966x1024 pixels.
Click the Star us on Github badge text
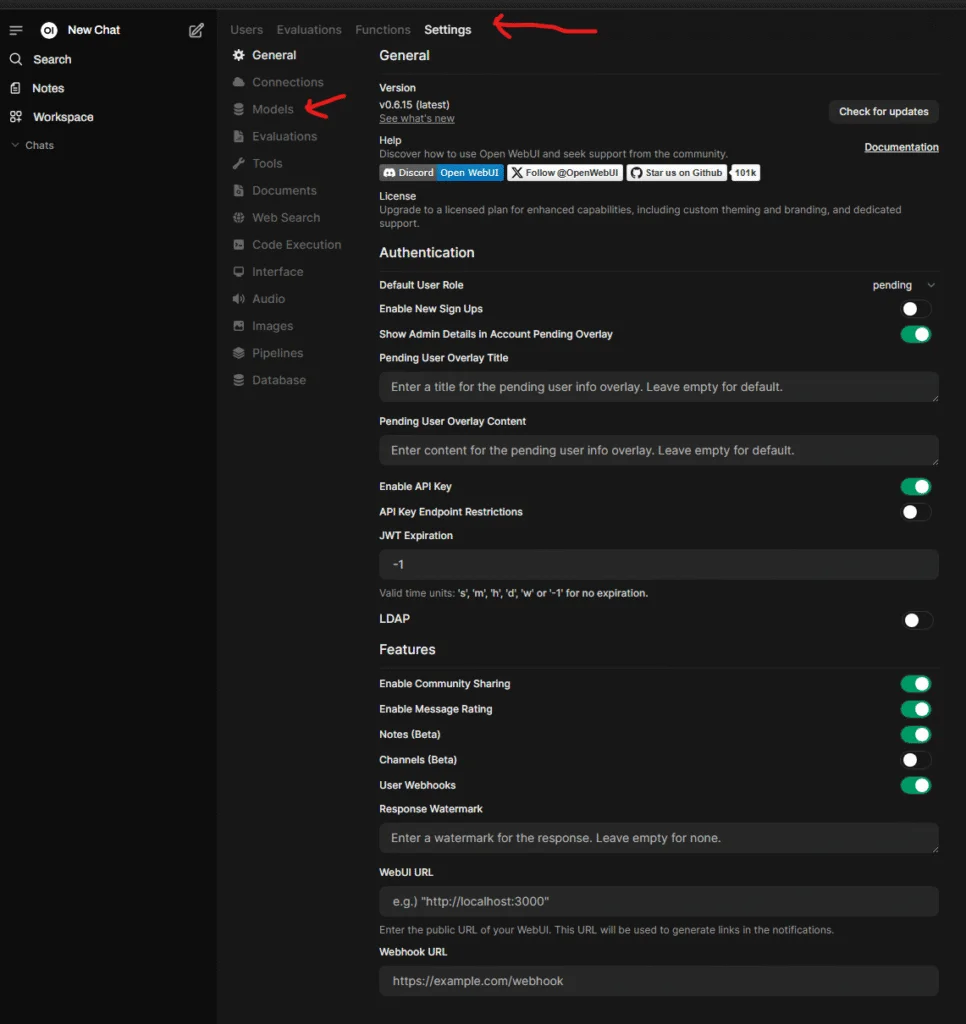683,173
